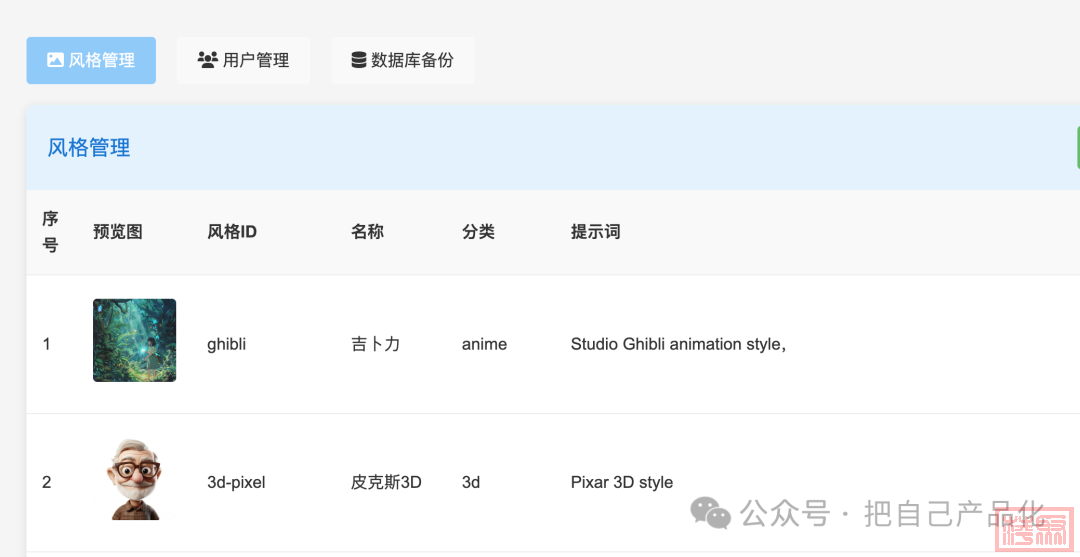Select the ghibli style ID cell

[226, 344]
